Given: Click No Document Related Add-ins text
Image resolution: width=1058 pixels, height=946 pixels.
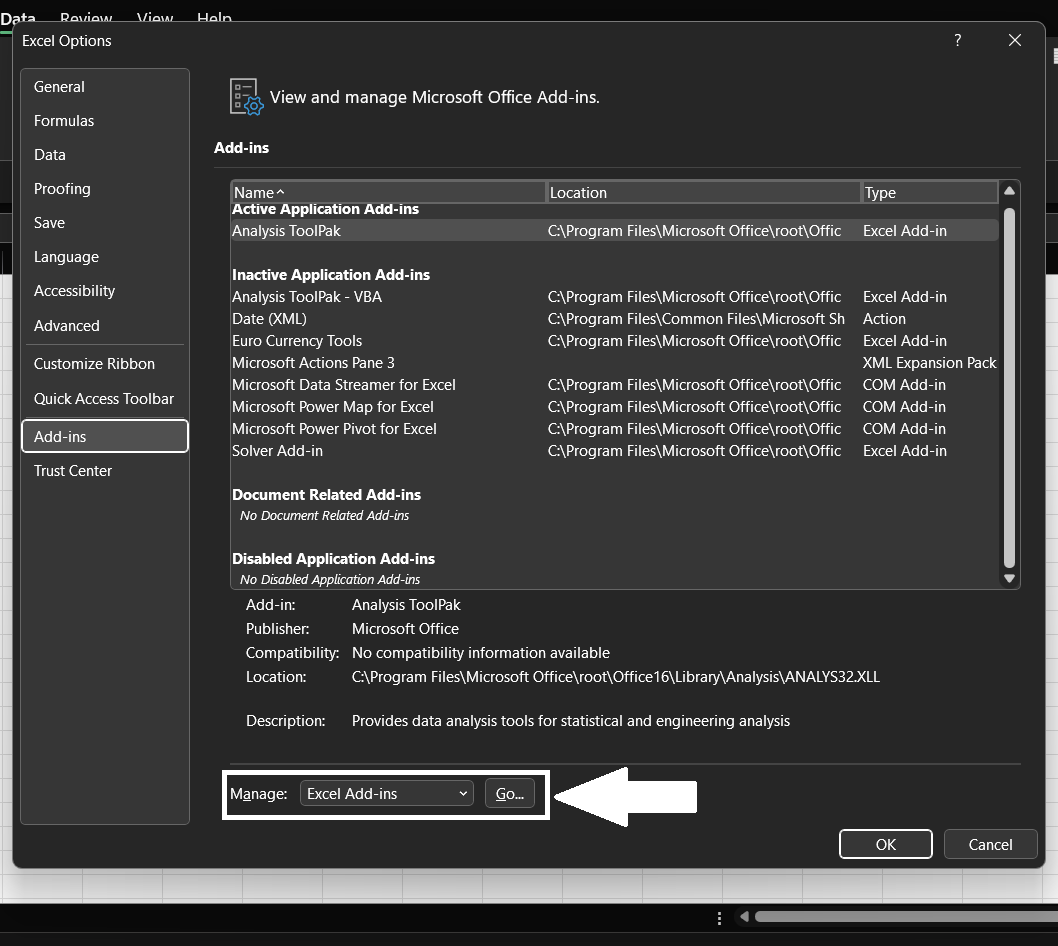Looking at the screenshot, I should 325,516.
